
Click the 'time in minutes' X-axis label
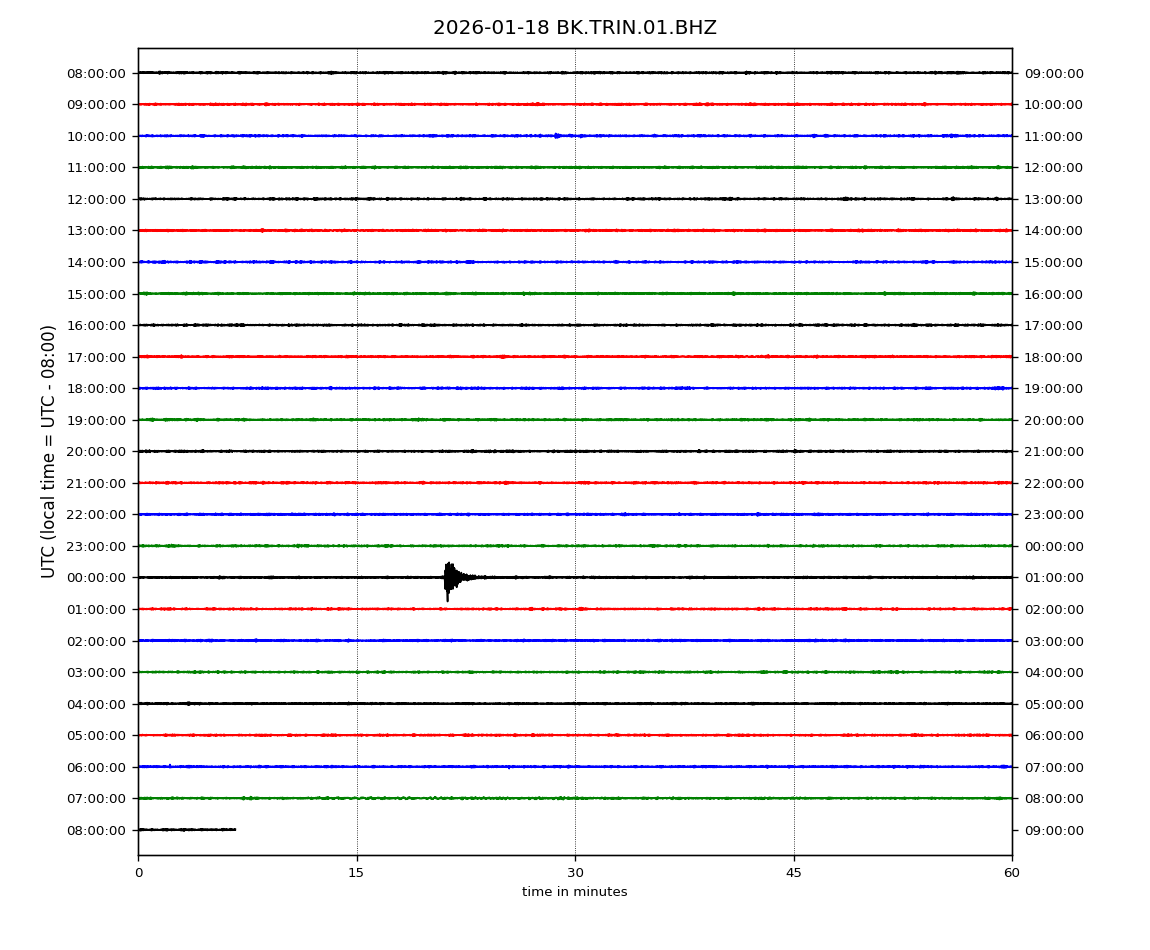pos(574,892)
